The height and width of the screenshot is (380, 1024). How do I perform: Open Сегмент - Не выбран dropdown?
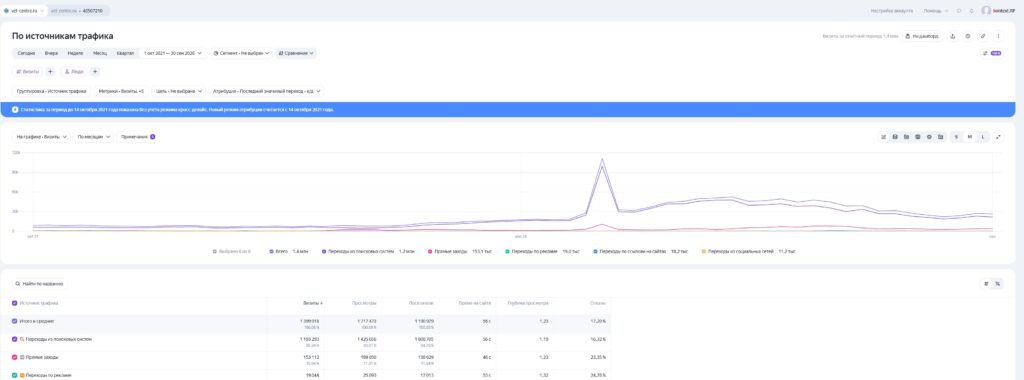[242, 54]
